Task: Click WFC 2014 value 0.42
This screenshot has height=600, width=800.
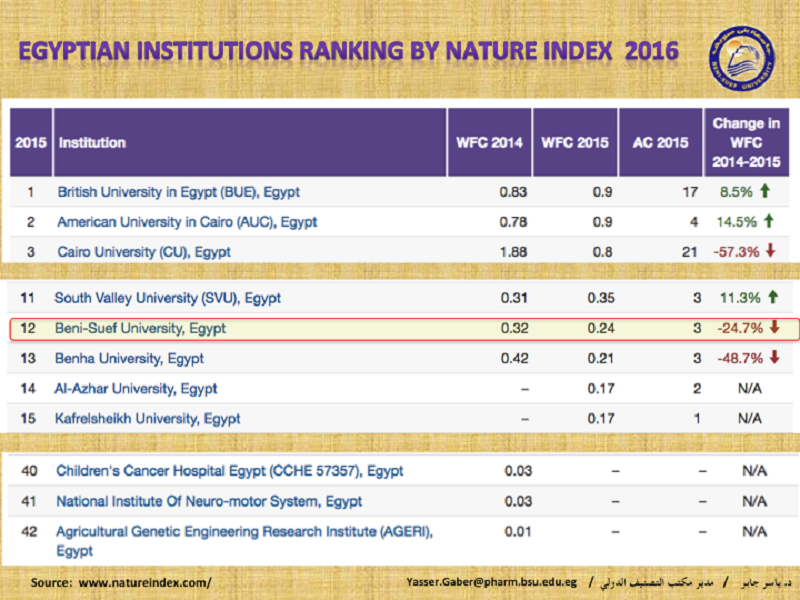Action: (514, 358)
